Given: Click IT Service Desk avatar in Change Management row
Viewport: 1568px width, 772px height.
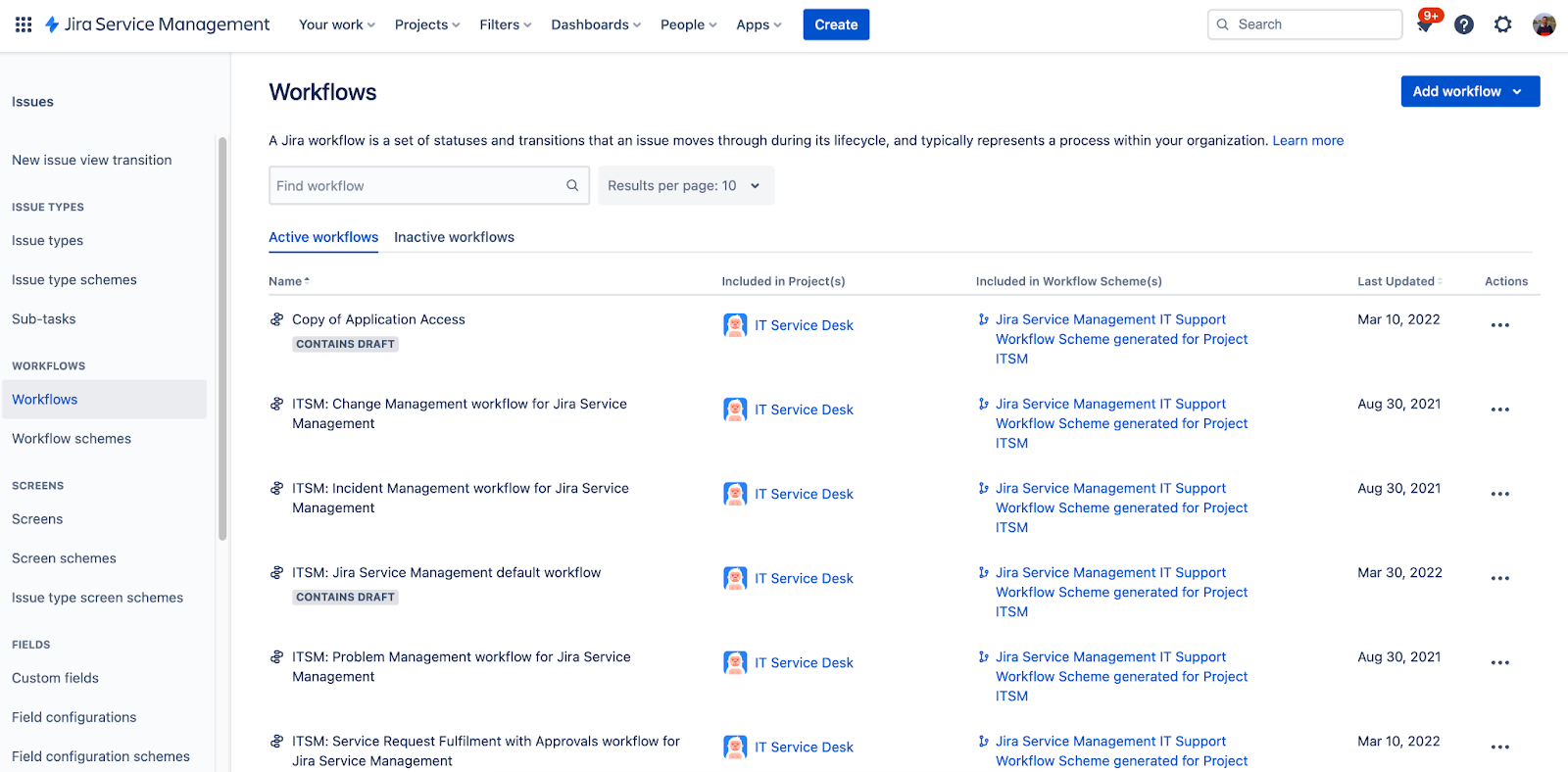Looking at the screenshot, I should pos(735,410).
